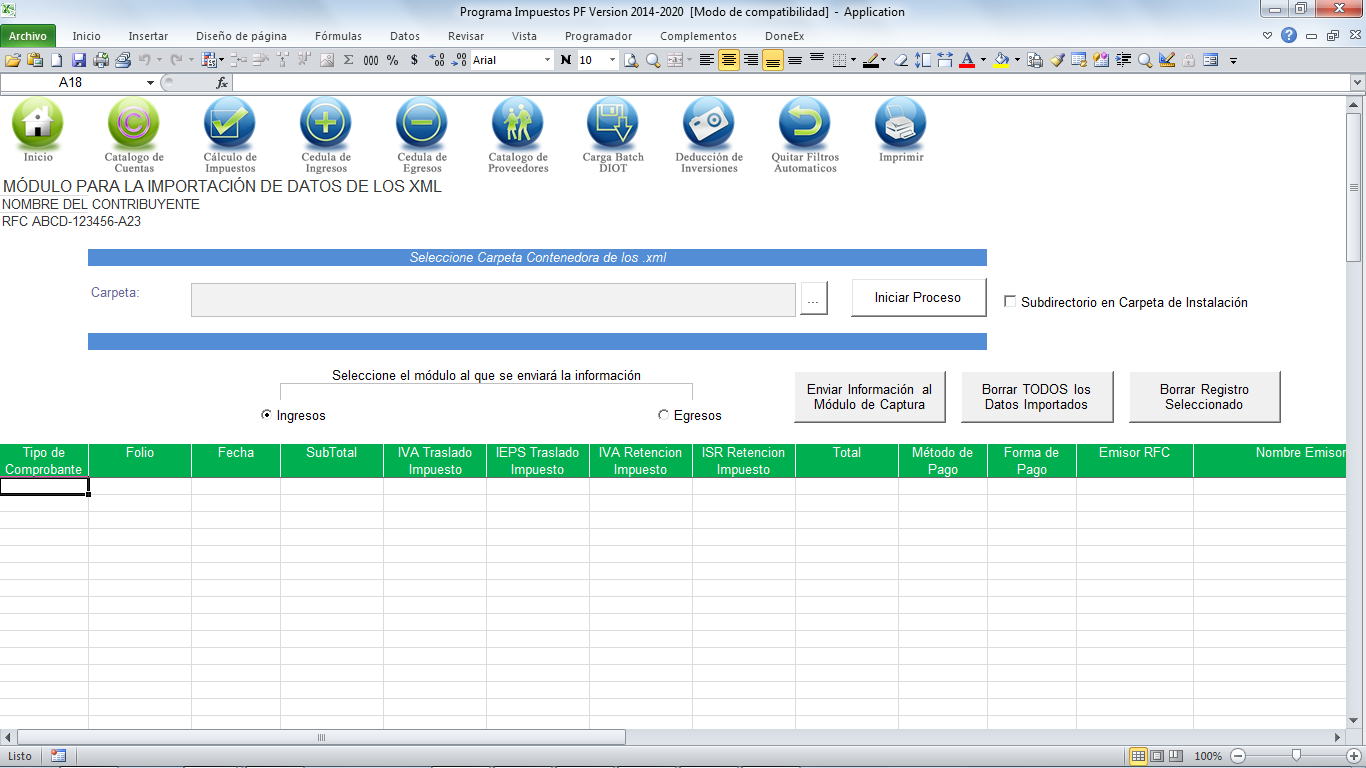Click the Carga Batch DIOT icon
Image resolution: width=1366 pixels, height=768 pixels.
tap(613, 124)
